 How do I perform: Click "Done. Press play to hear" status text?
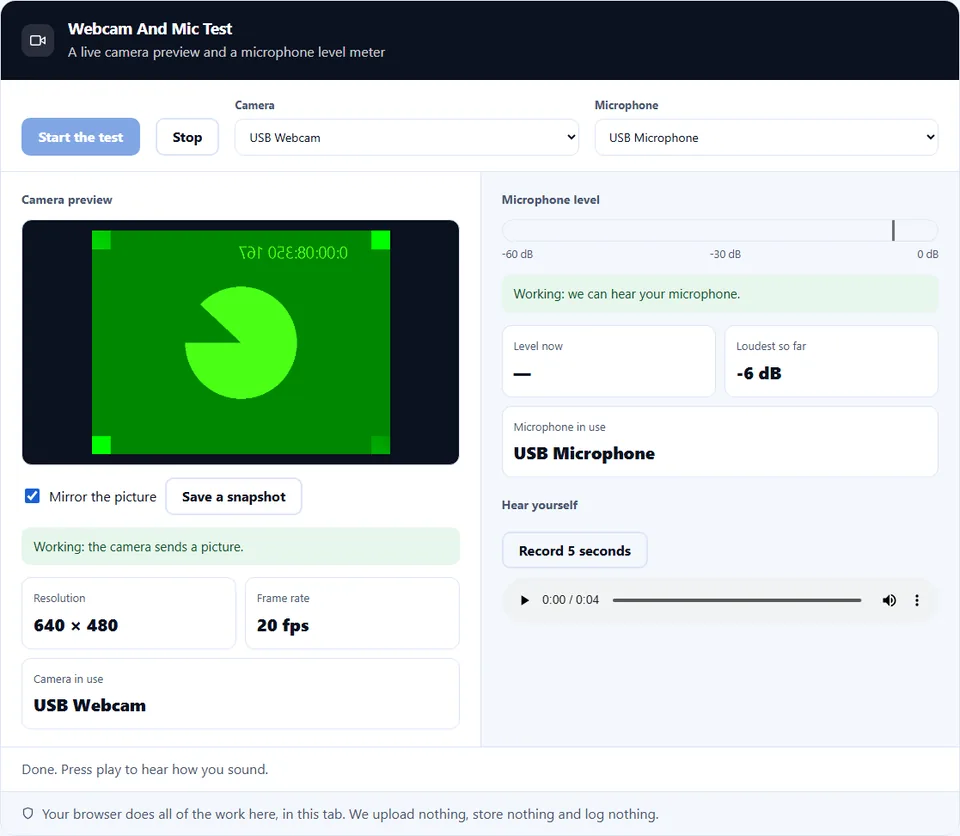(145, 769)
